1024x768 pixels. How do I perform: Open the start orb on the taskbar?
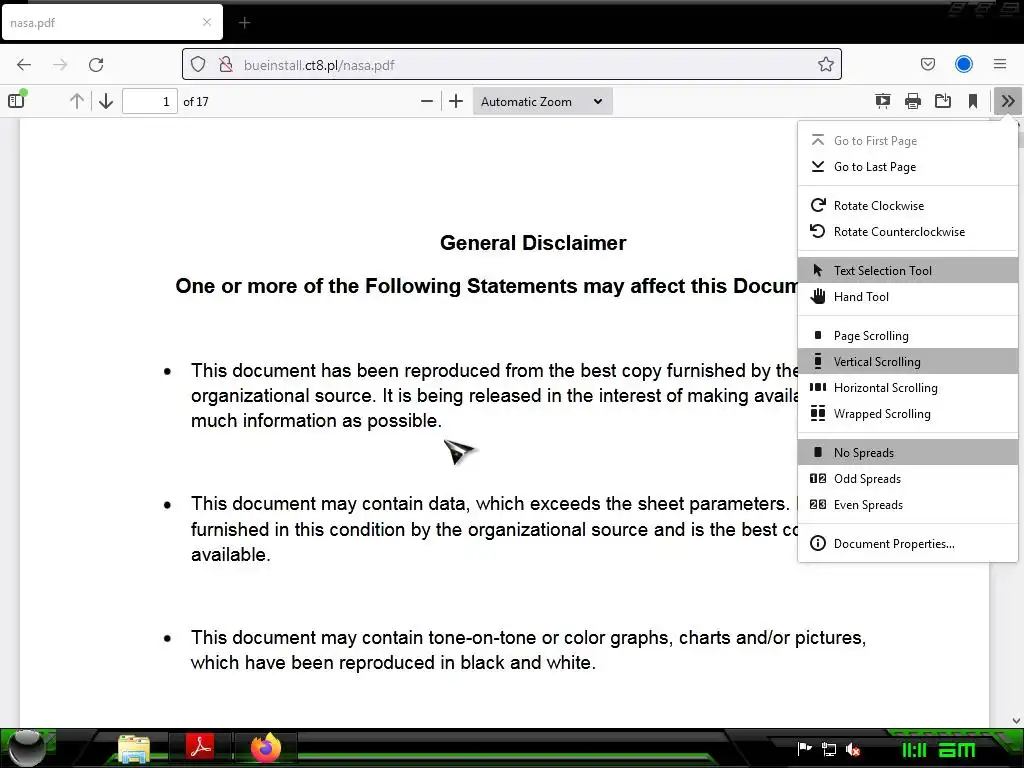pyautogui.click(x=29, y=747)
